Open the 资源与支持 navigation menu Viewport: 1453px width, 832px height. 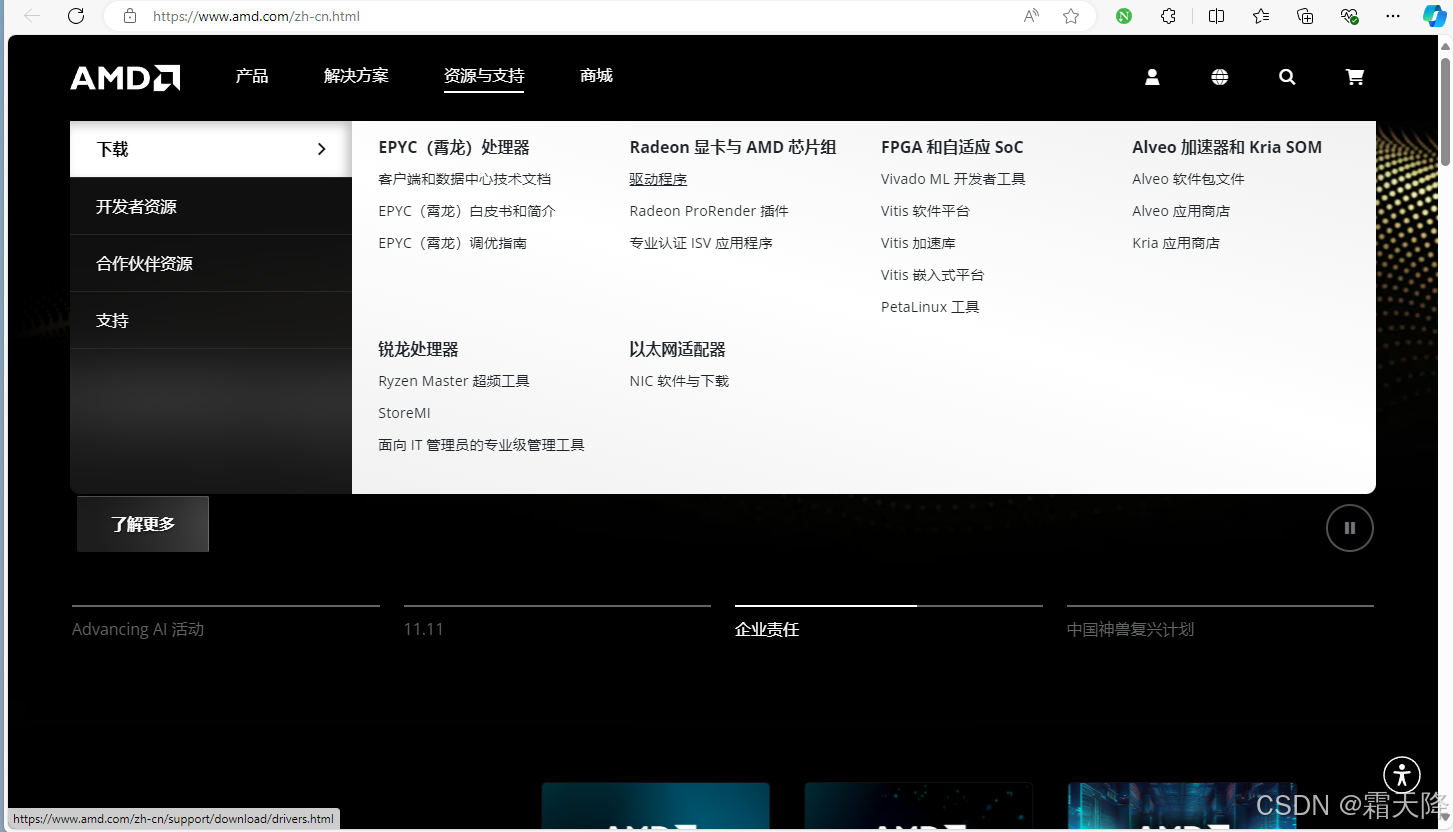pyautogui.click(x=484, y=76)
